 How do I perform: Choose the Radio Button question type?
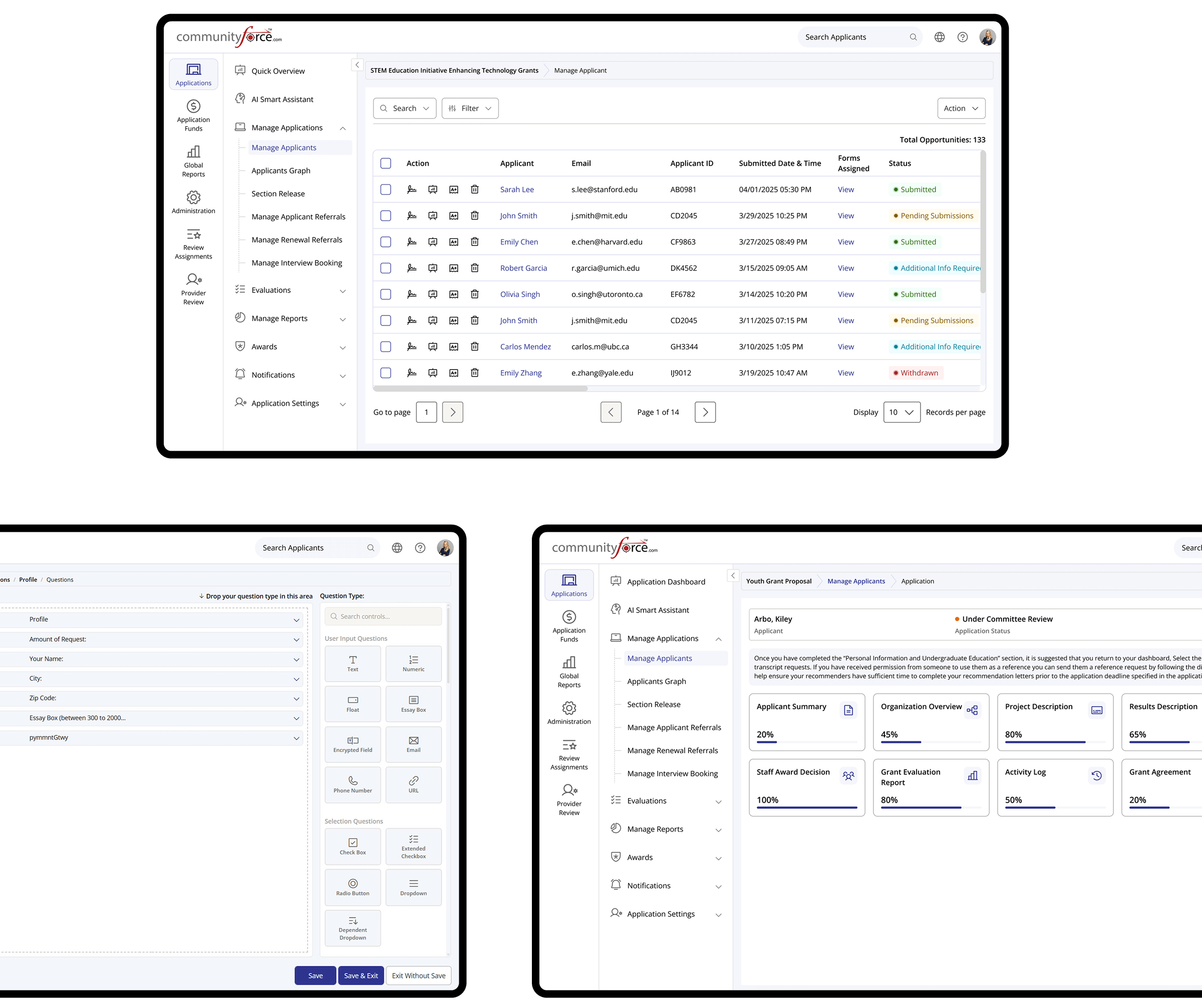[x=353, y=887]
